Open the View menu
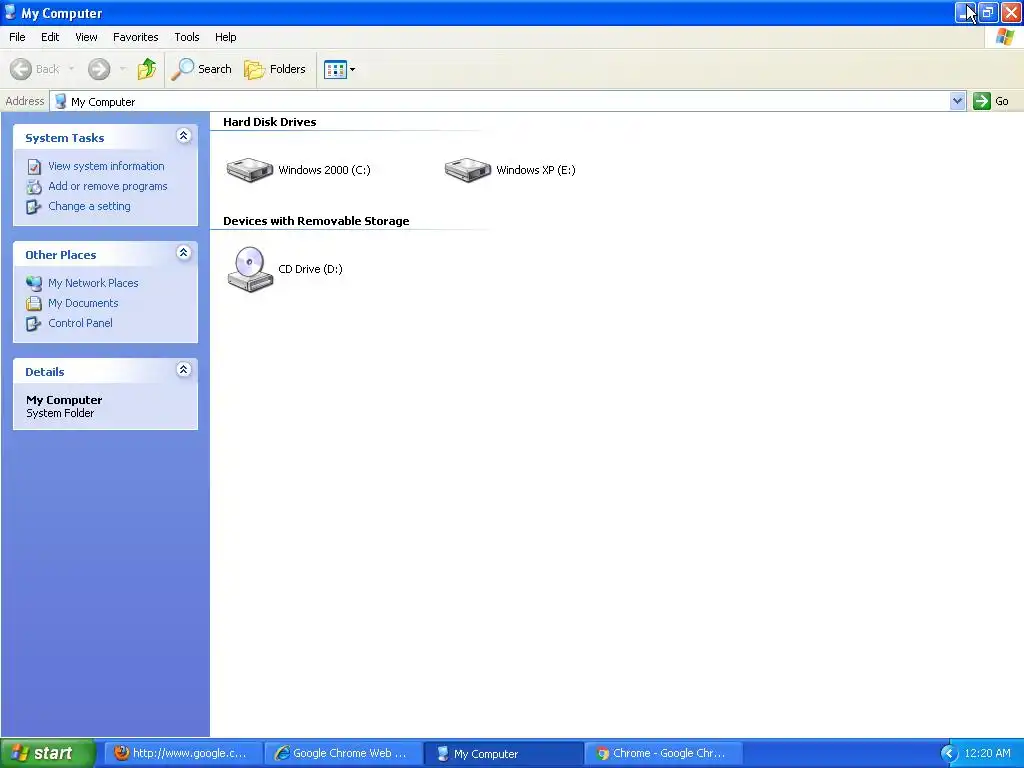 tap(86, 37)
